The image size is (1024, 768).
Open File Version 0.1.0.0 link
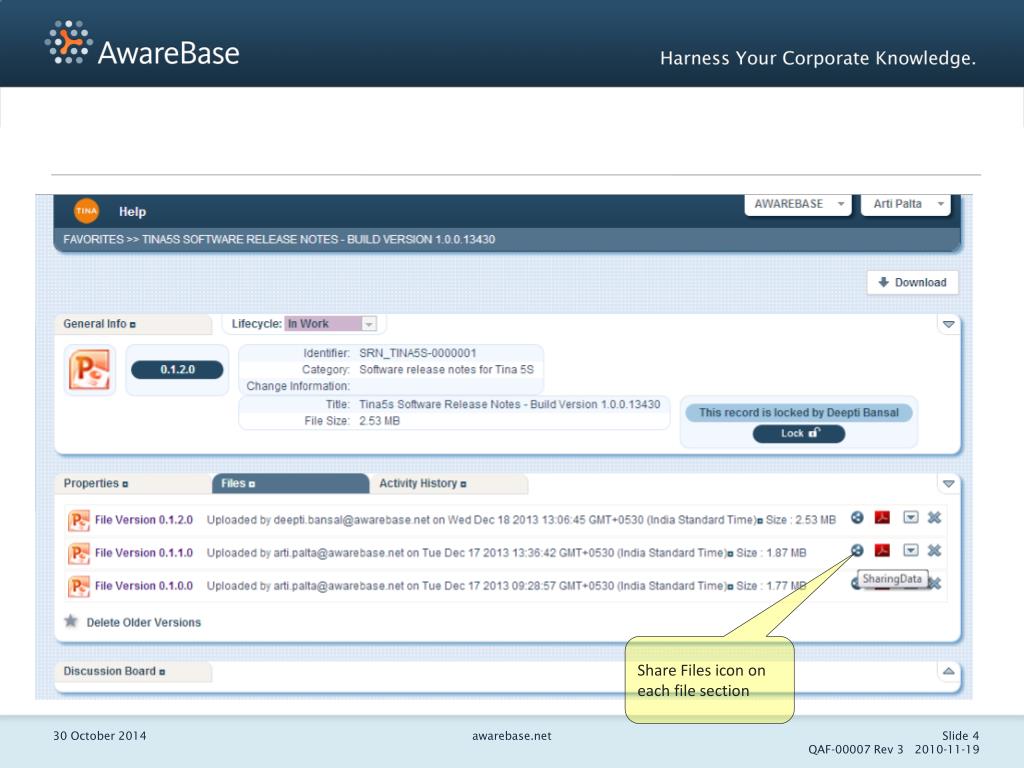point(144,586)
